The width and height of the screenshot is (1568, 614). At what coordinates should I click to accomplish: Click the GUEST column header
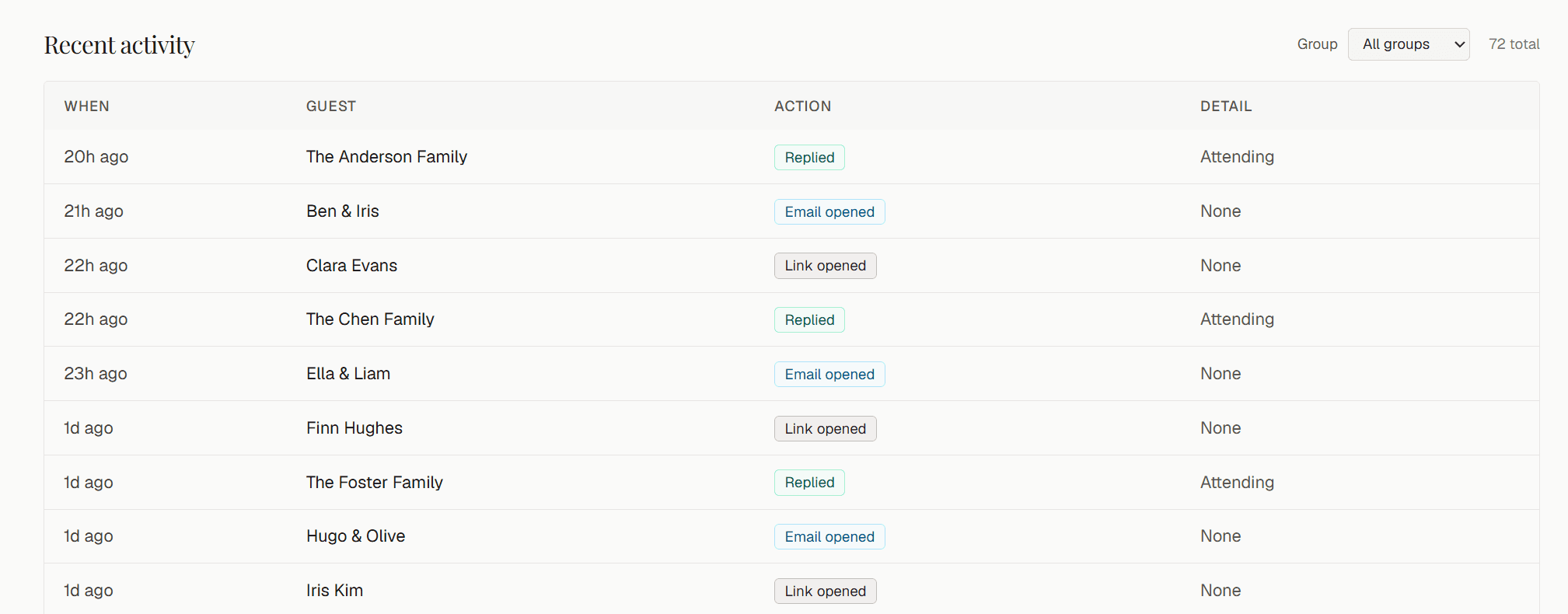click(331, 106)
